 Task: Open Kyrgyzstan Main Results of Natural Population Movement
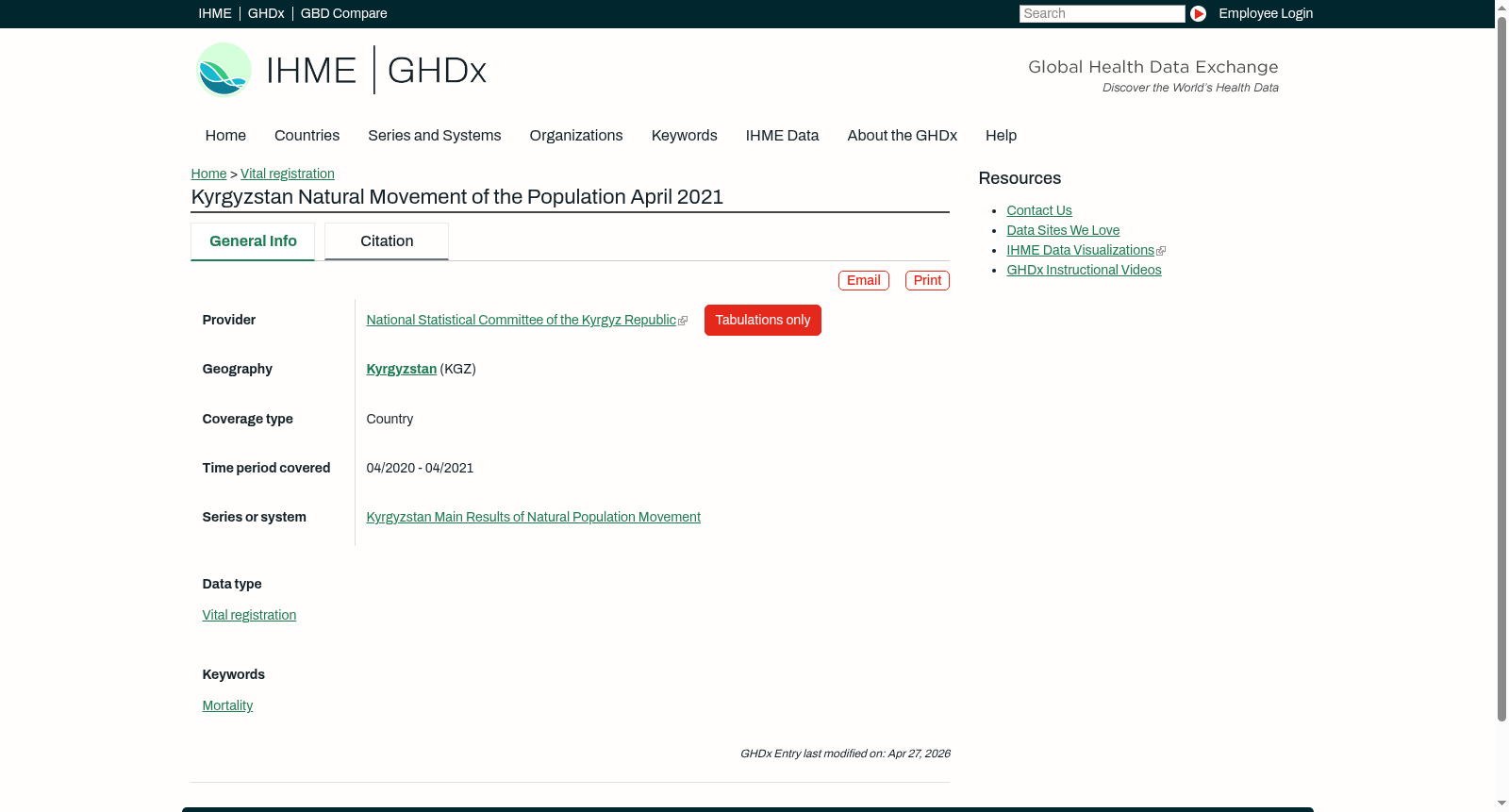(533, 517)
